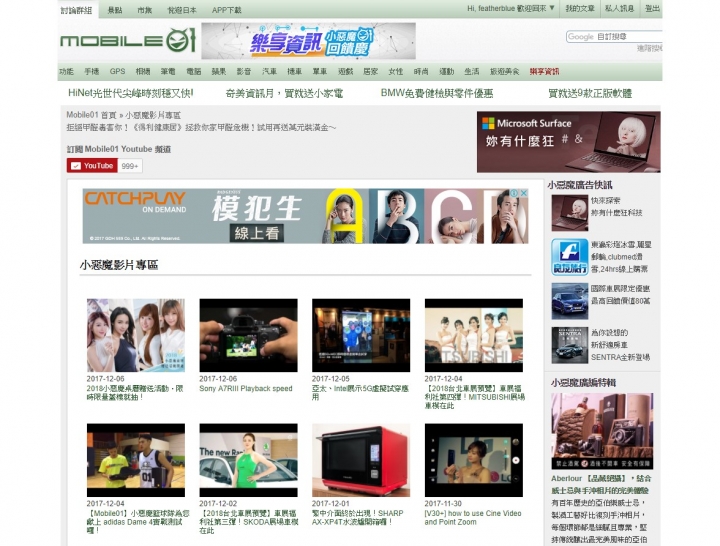Viewport: 720px width, 546px height.
Task: Click the 進階搜尋 link under the search box
Action: (x=649, y=48)
